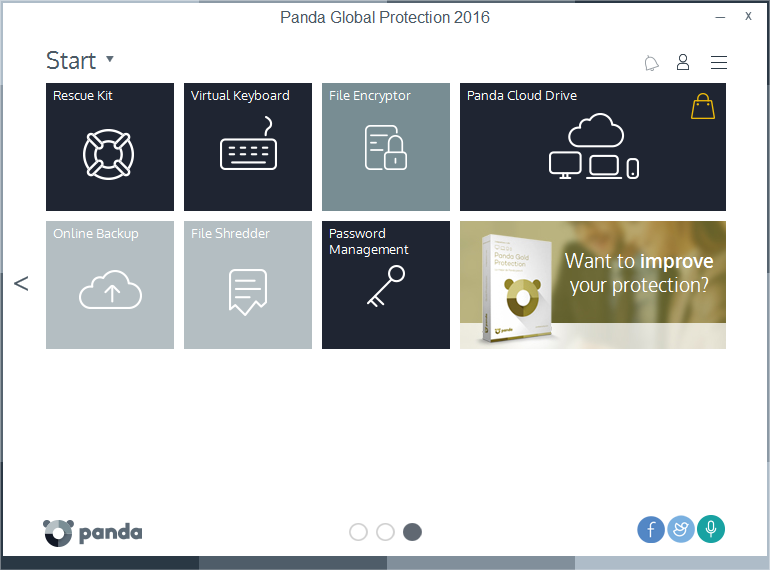Screen dimensions: 770x570
Task: Open the File Shredder tile
Action: point(248,285)
